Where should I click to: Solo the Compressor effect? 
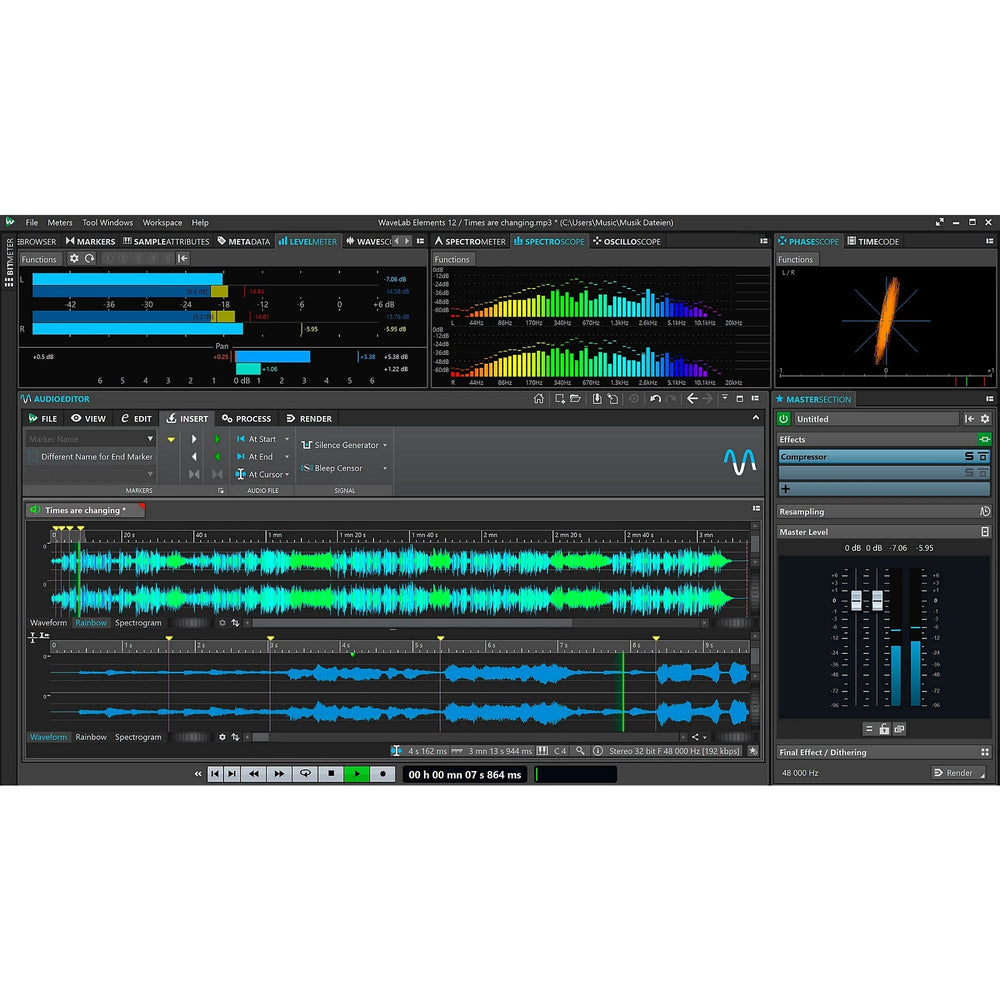[x=969, y=457]
